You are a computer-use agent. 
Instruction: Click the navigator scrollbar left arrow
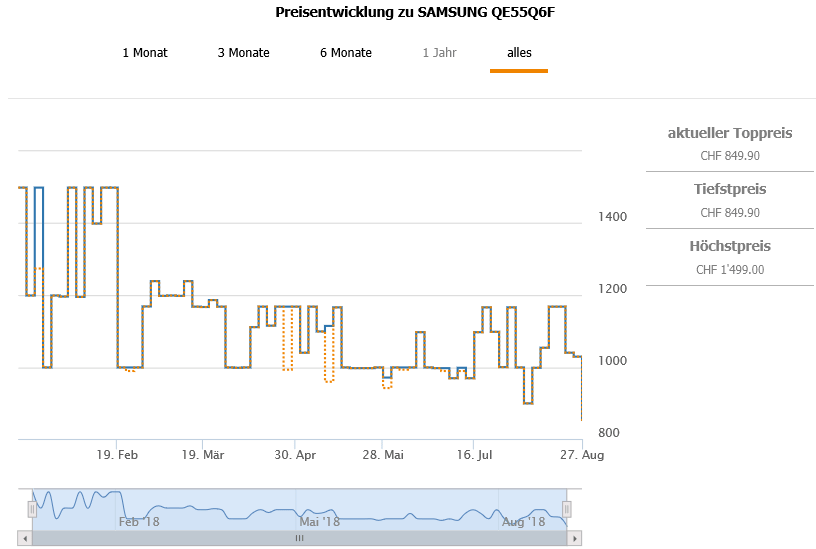pos(25,538)
